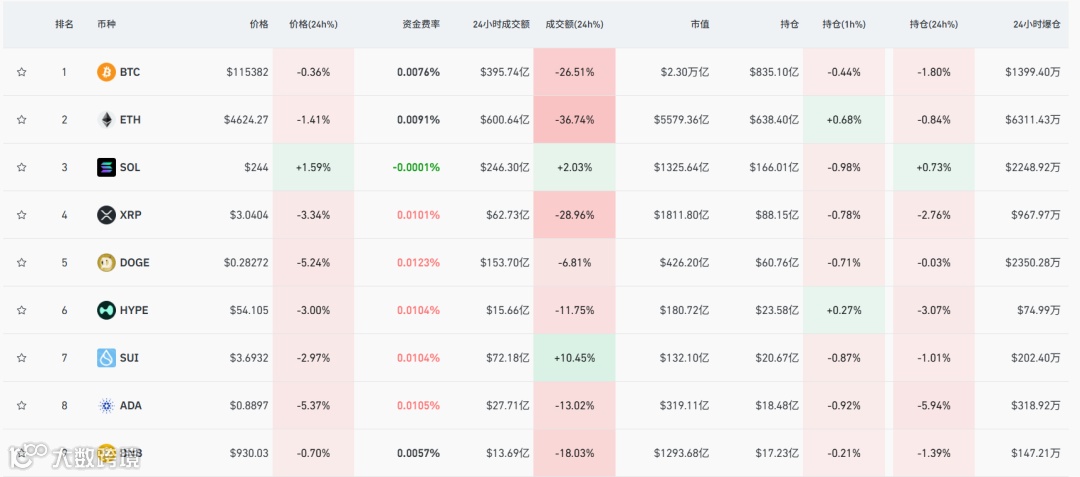
Task: Click ETH 1h open interest +0.68%
Action: (844, 120)
